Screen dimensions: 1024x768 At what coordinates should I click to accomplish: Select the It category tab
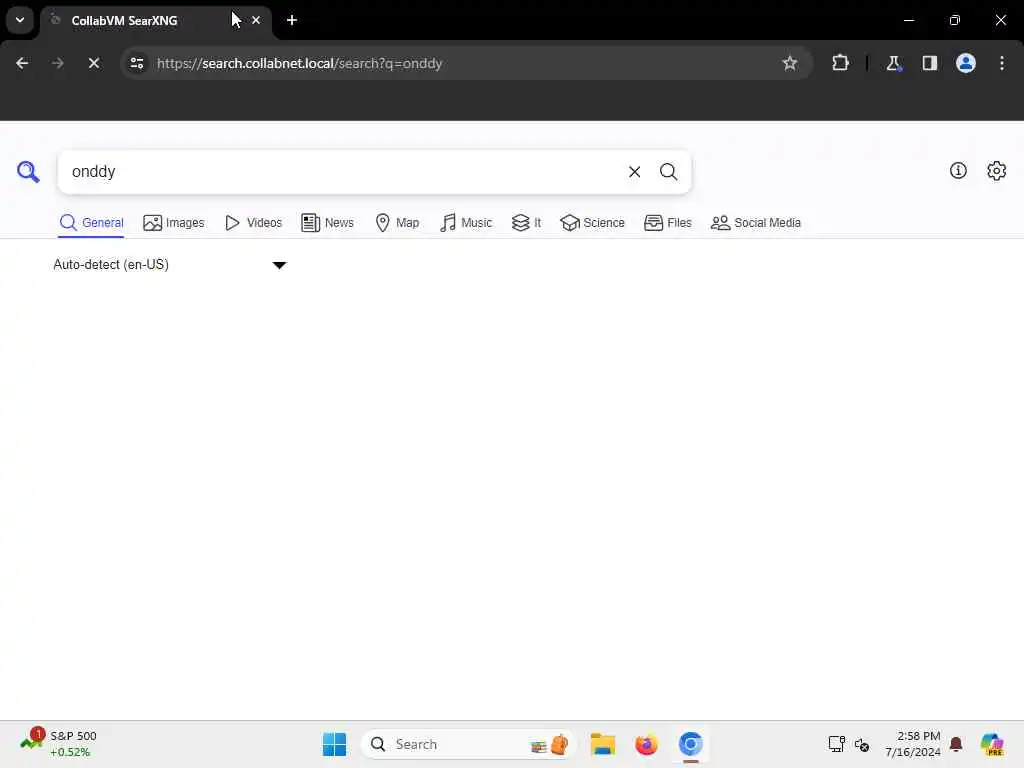[526, 223]
